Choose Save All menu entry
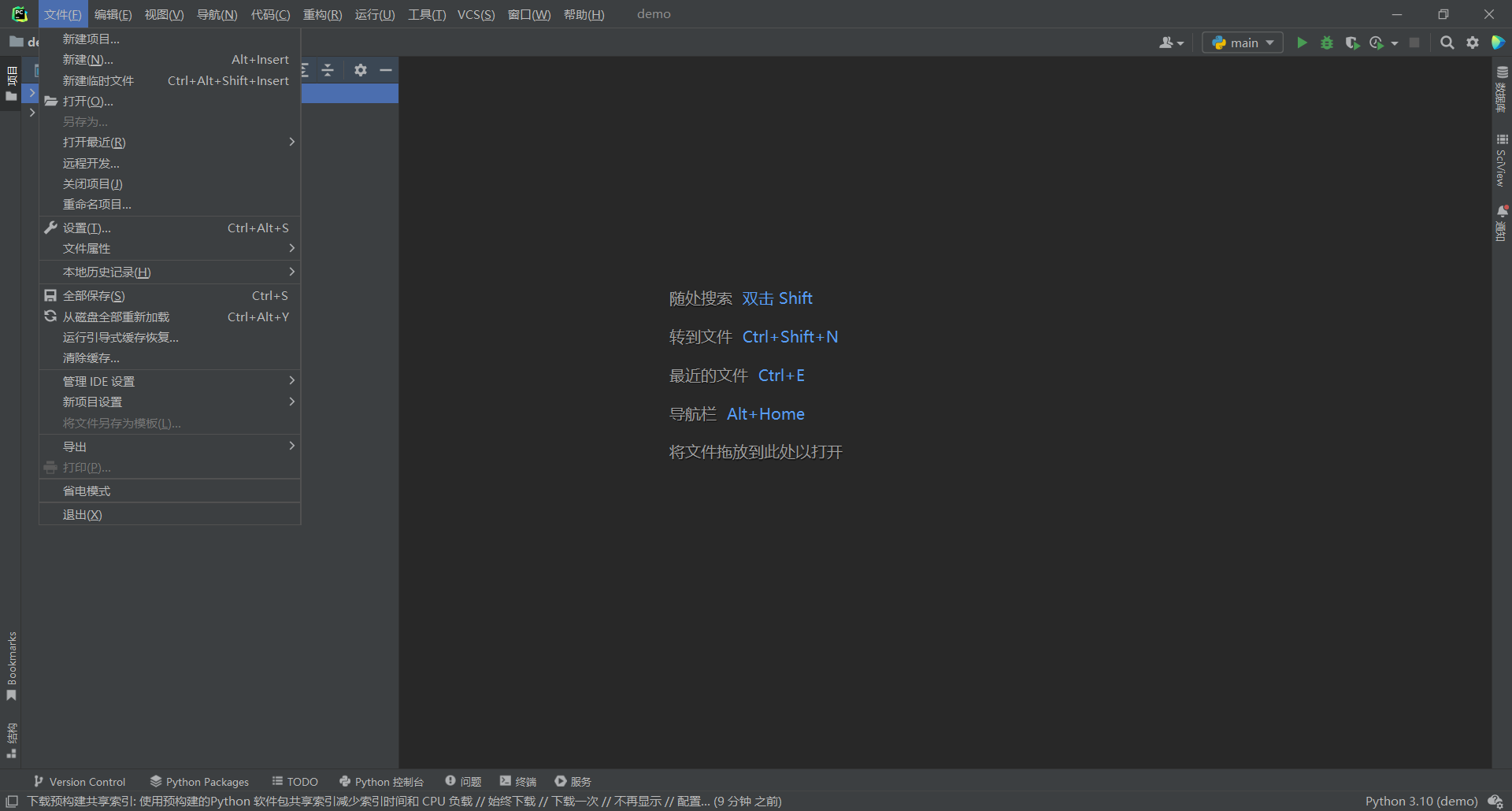 [170, 296]
